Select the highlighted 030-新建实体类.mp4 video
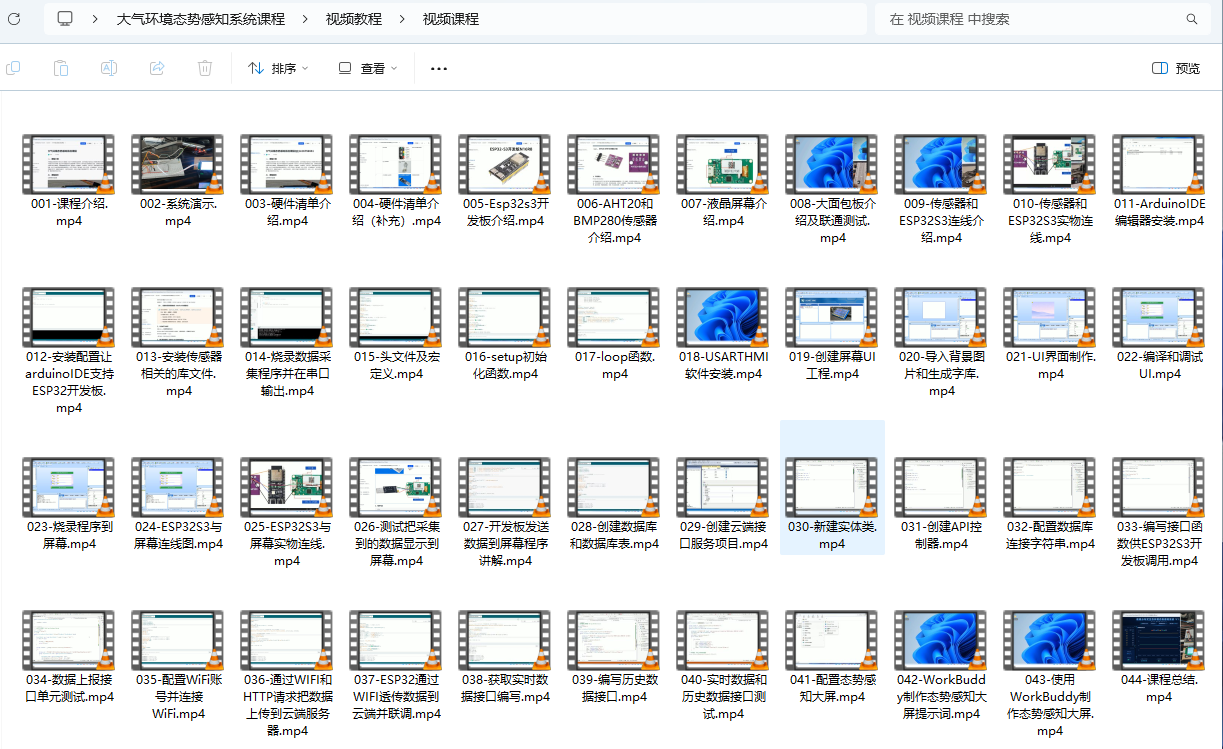This screenshot has height=749, width=1223. pos(832,486)
